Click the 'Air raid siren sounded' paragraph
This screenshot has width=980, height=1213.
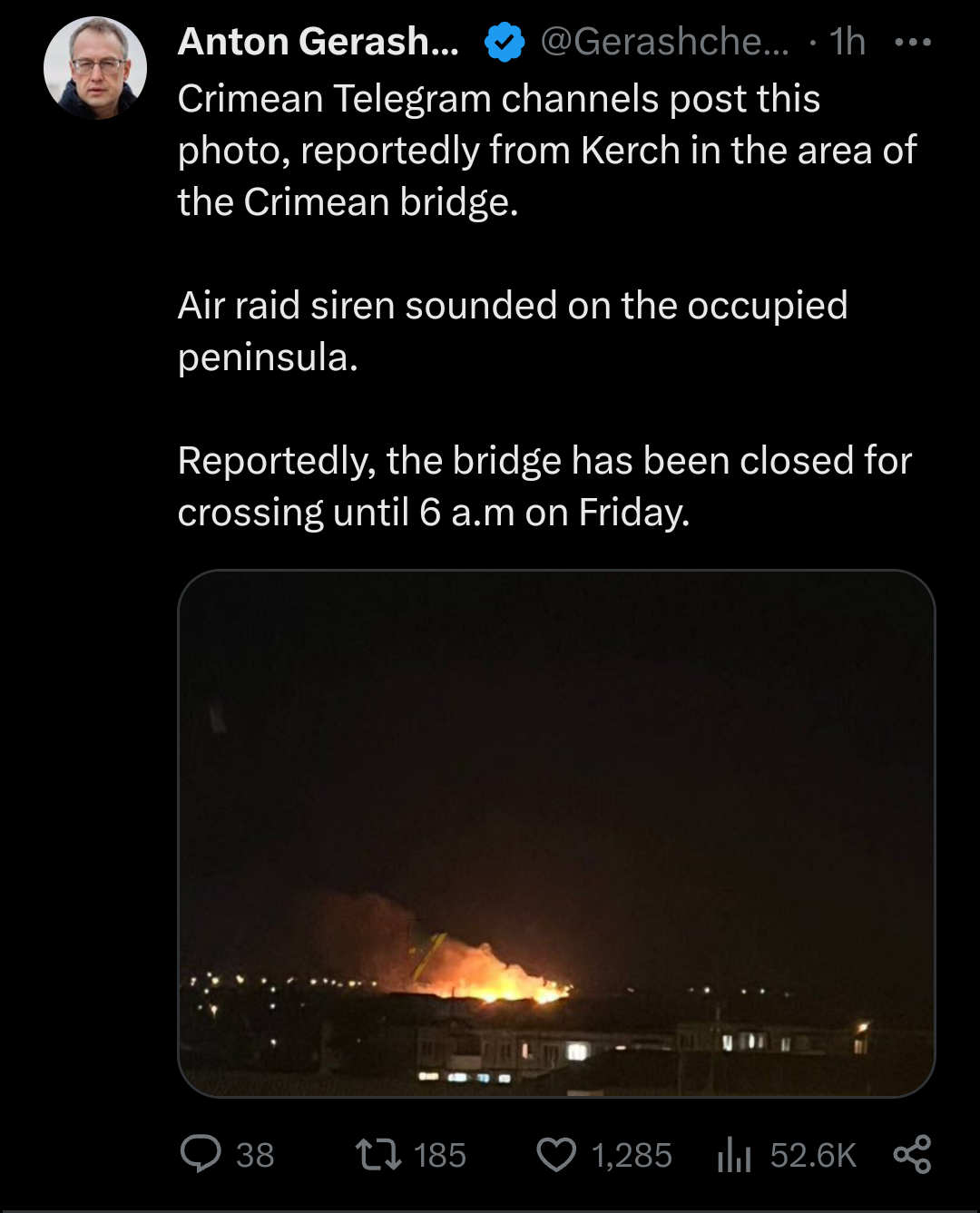point(513,331)
